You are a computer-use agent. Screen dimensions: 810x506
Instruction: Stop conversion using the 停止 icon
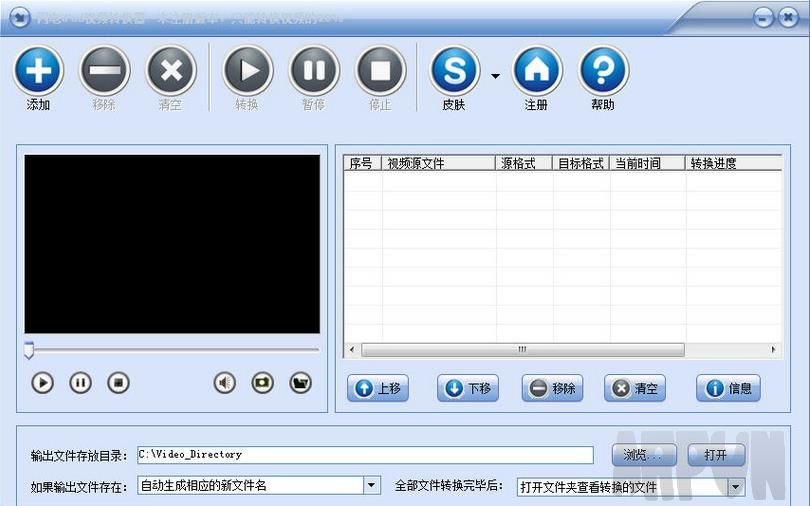click(381, 70)
